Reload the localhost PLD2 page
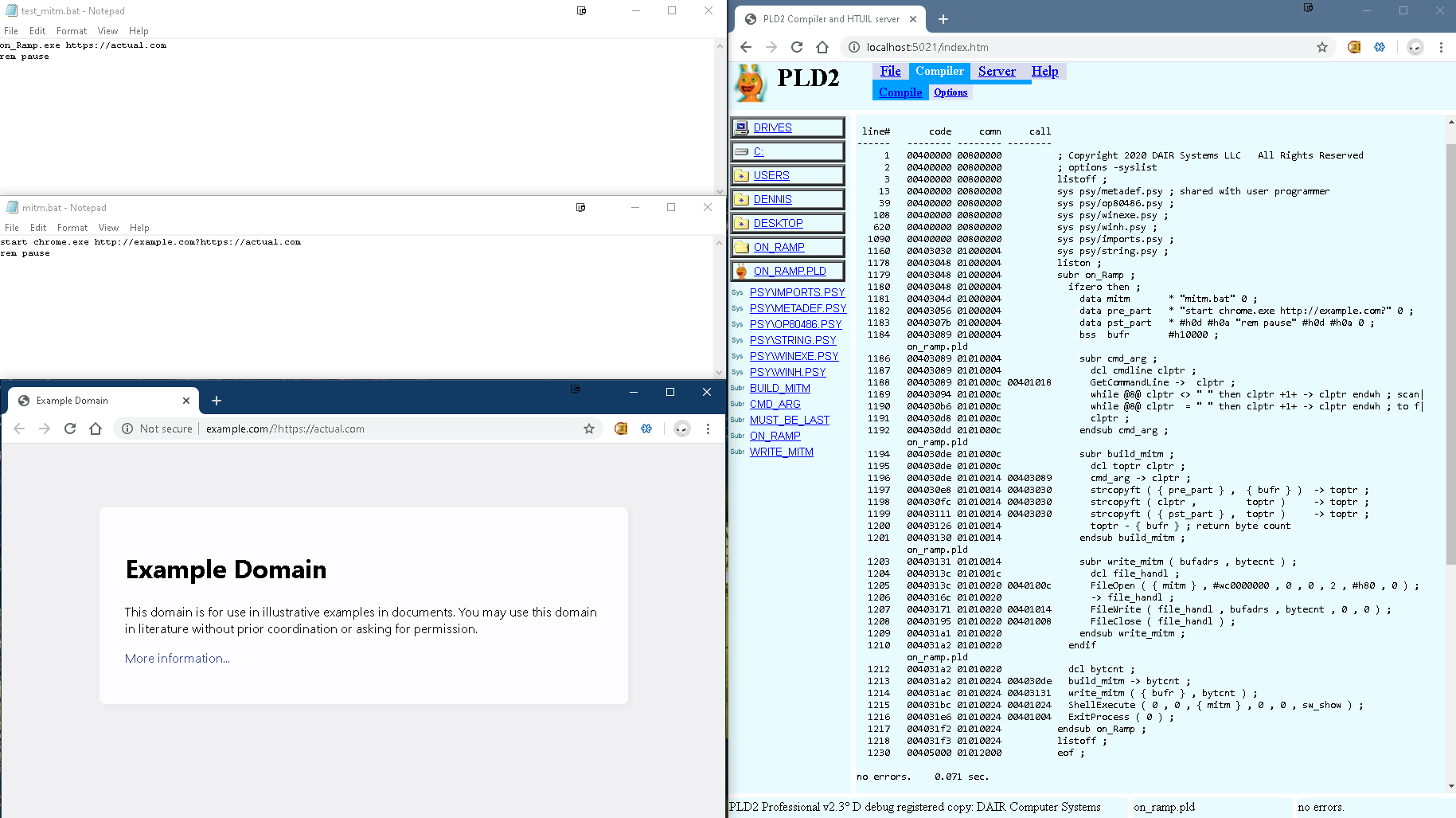Screen dimensions: 1456x818 (797, 47)
